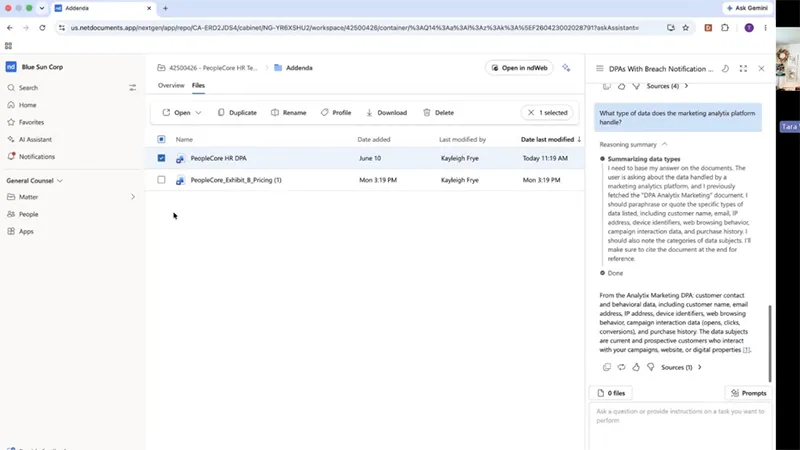Screen dimensions: 800x450
Task: Click the AI sparkle icon beside Open in ndWeb
Action: click(x=566, y=68)
